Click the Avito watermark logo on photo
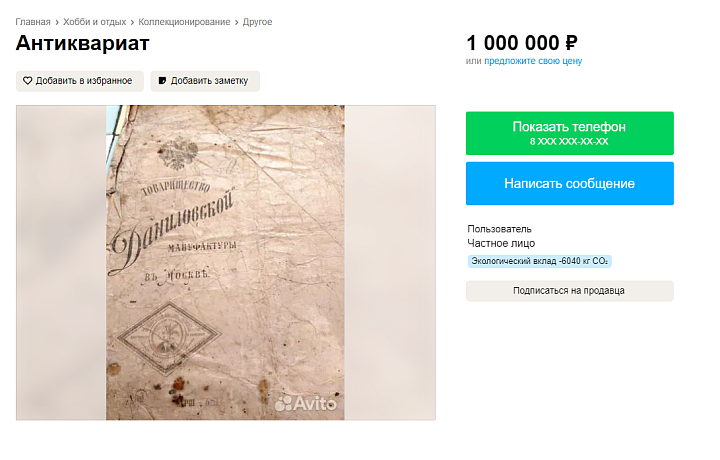 [x=307, y=403]
